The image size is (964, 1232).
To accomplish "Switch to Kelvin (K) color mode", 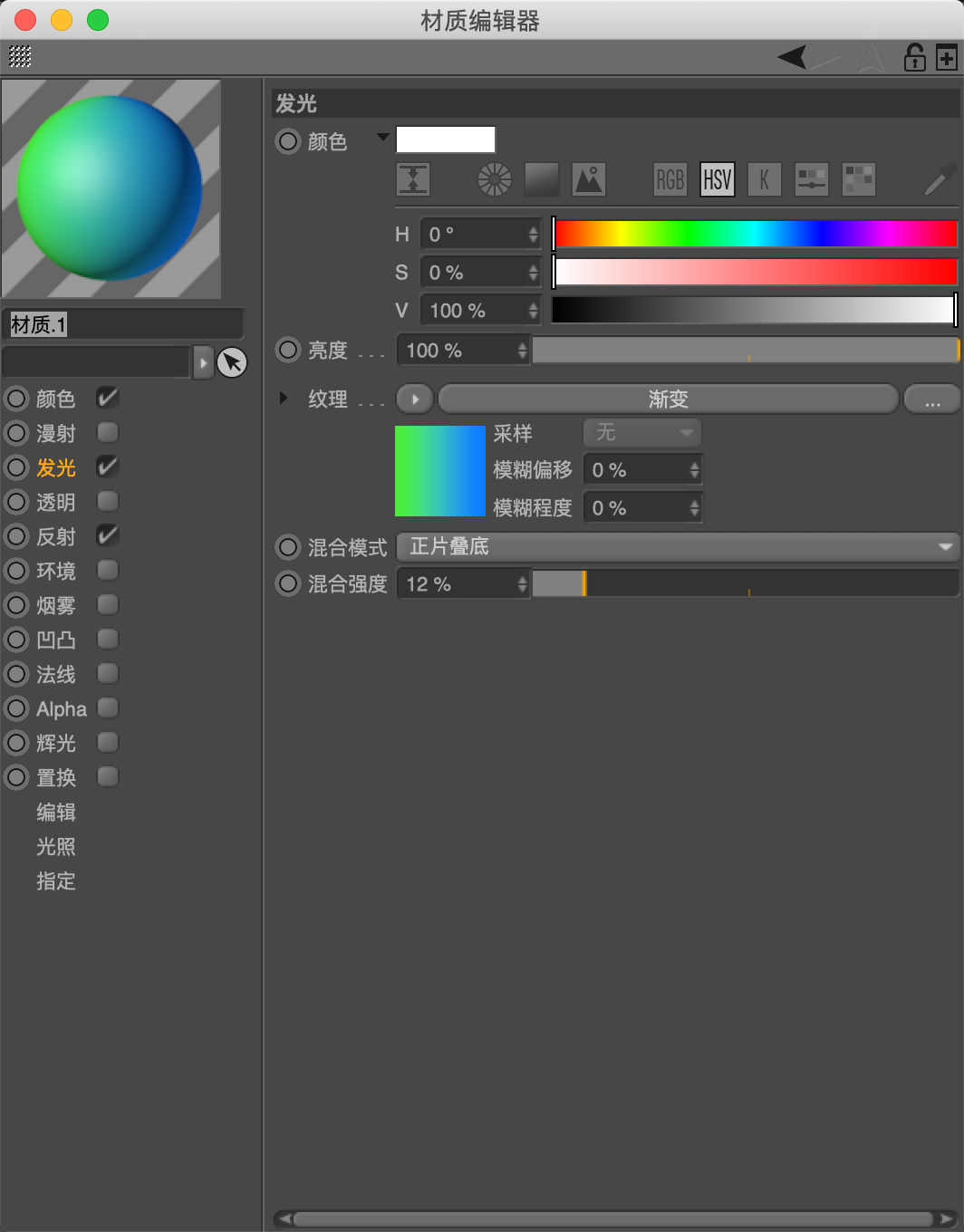I will coord(765,179).
